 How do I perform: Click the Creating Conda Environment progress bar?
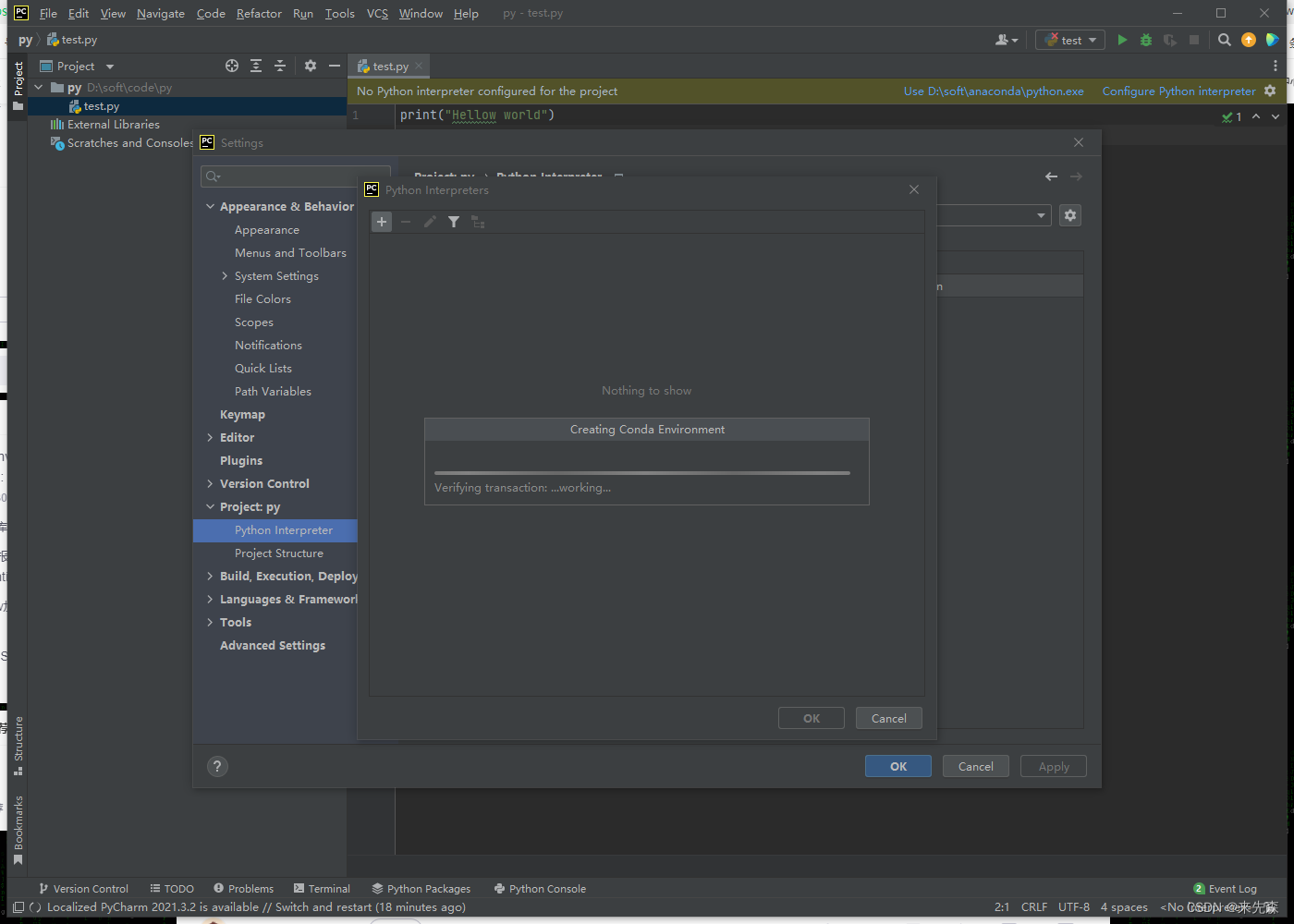(x=642, y=473)
